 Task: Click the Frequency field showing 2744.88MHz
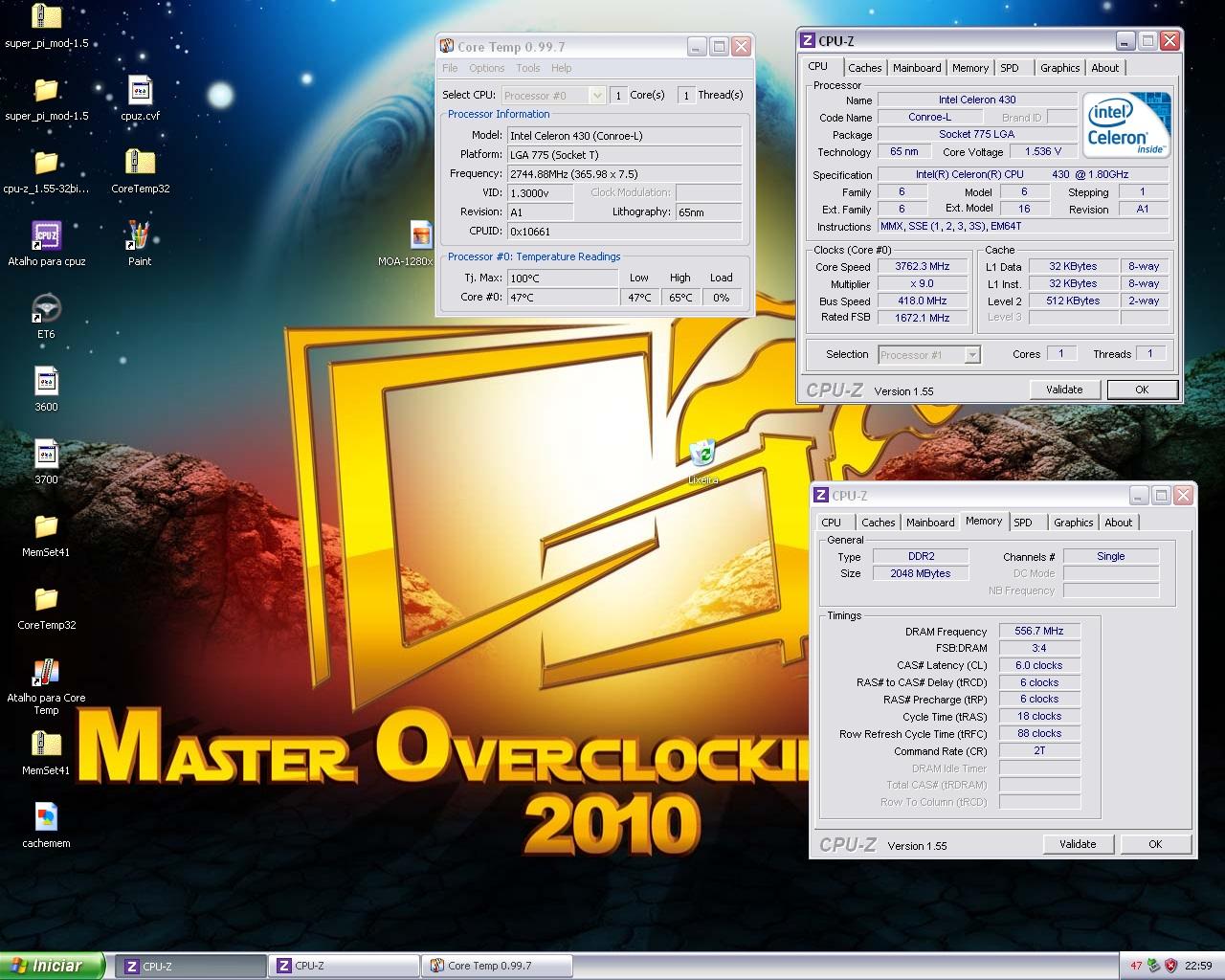tap(624, 174)
